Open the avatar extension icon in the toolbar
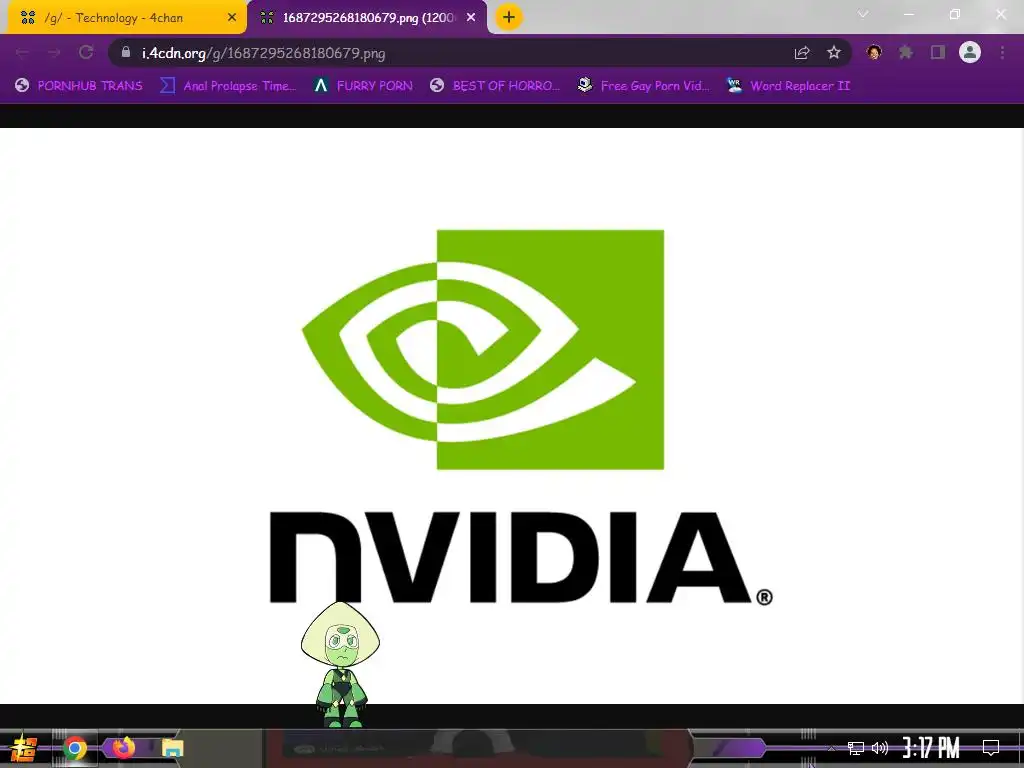 874,52
